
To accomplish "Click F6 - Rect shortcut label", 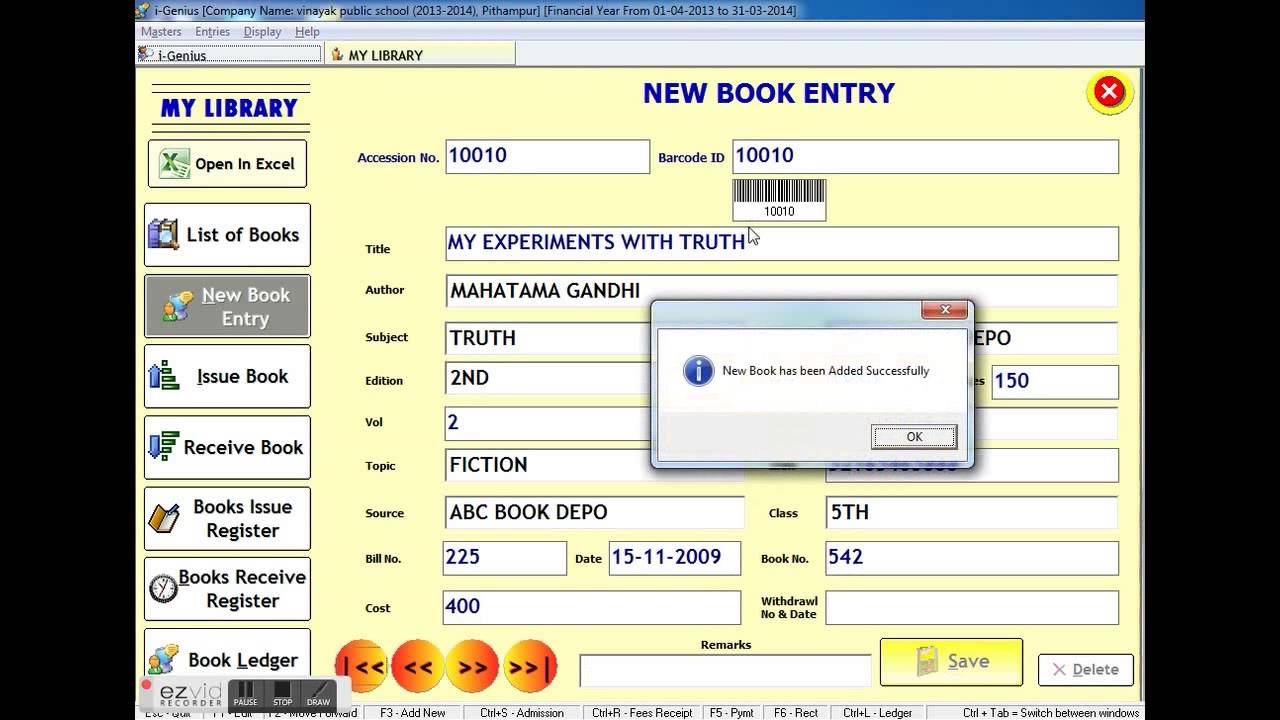I will 796,713.
